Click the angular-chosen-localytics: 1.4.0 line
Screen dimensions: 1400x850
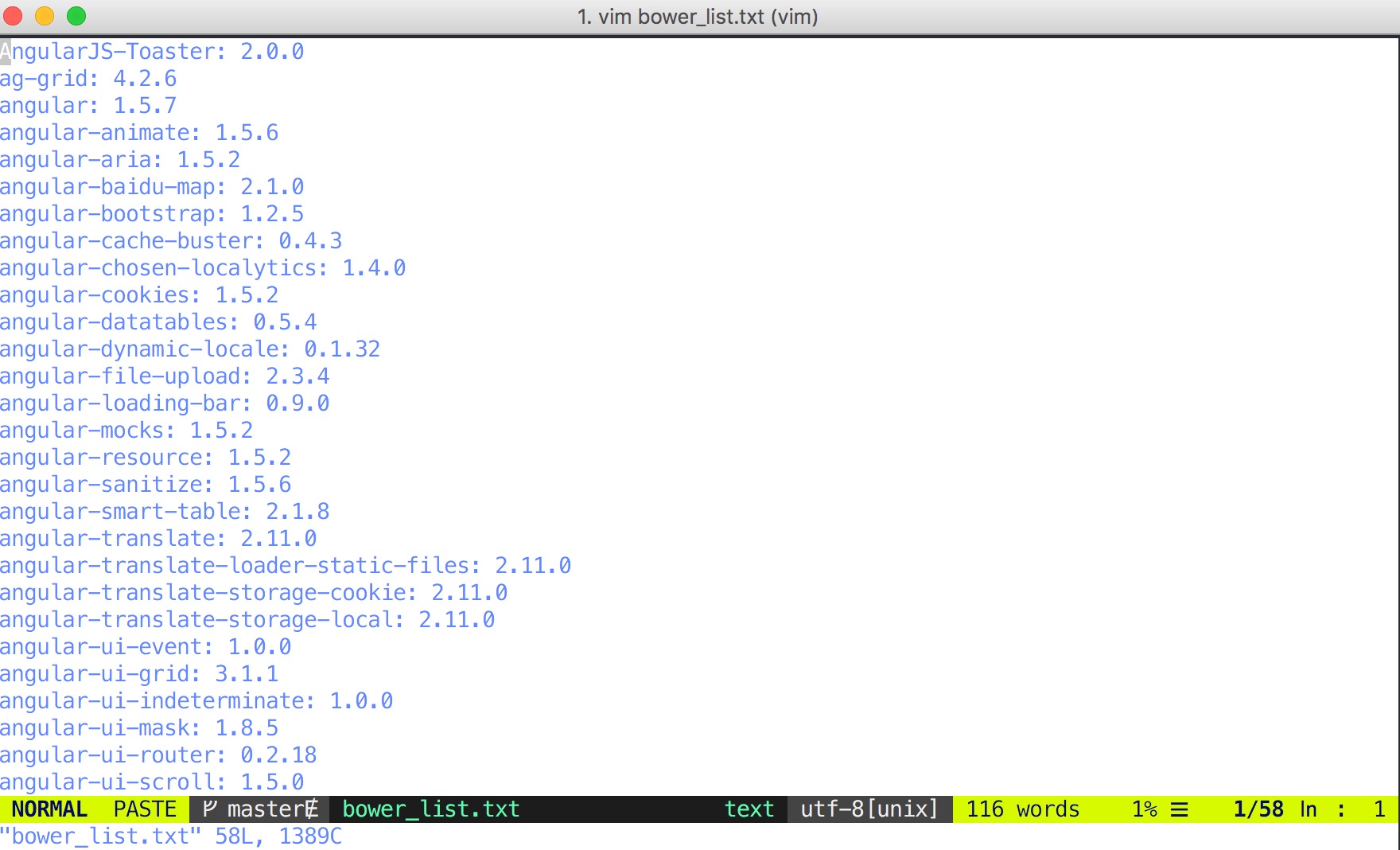pos(203,267)
